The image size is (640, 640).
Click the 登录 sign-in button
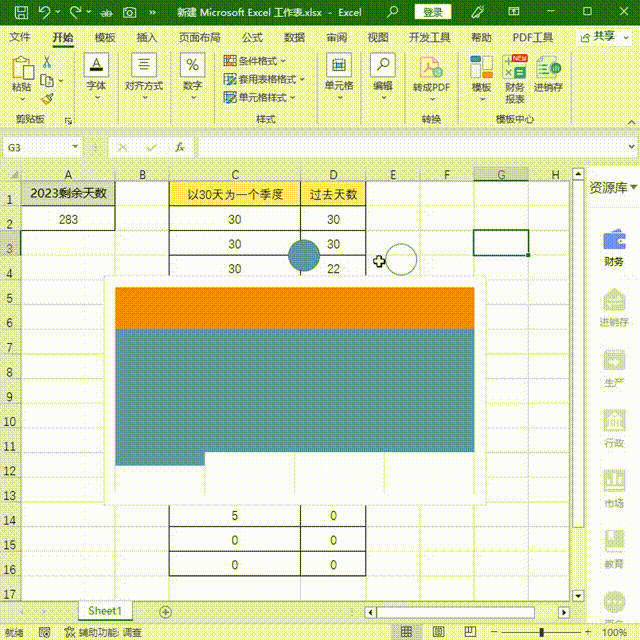pos(433,12)
